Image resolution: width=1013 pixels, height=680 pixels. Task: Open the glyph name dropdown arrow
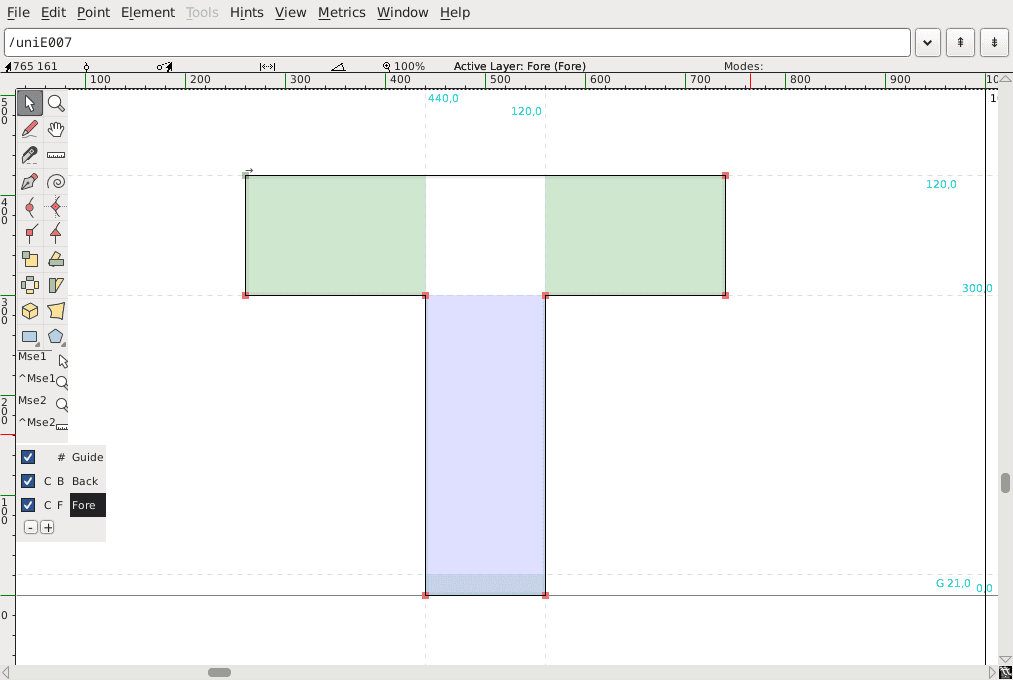point(928,43)
